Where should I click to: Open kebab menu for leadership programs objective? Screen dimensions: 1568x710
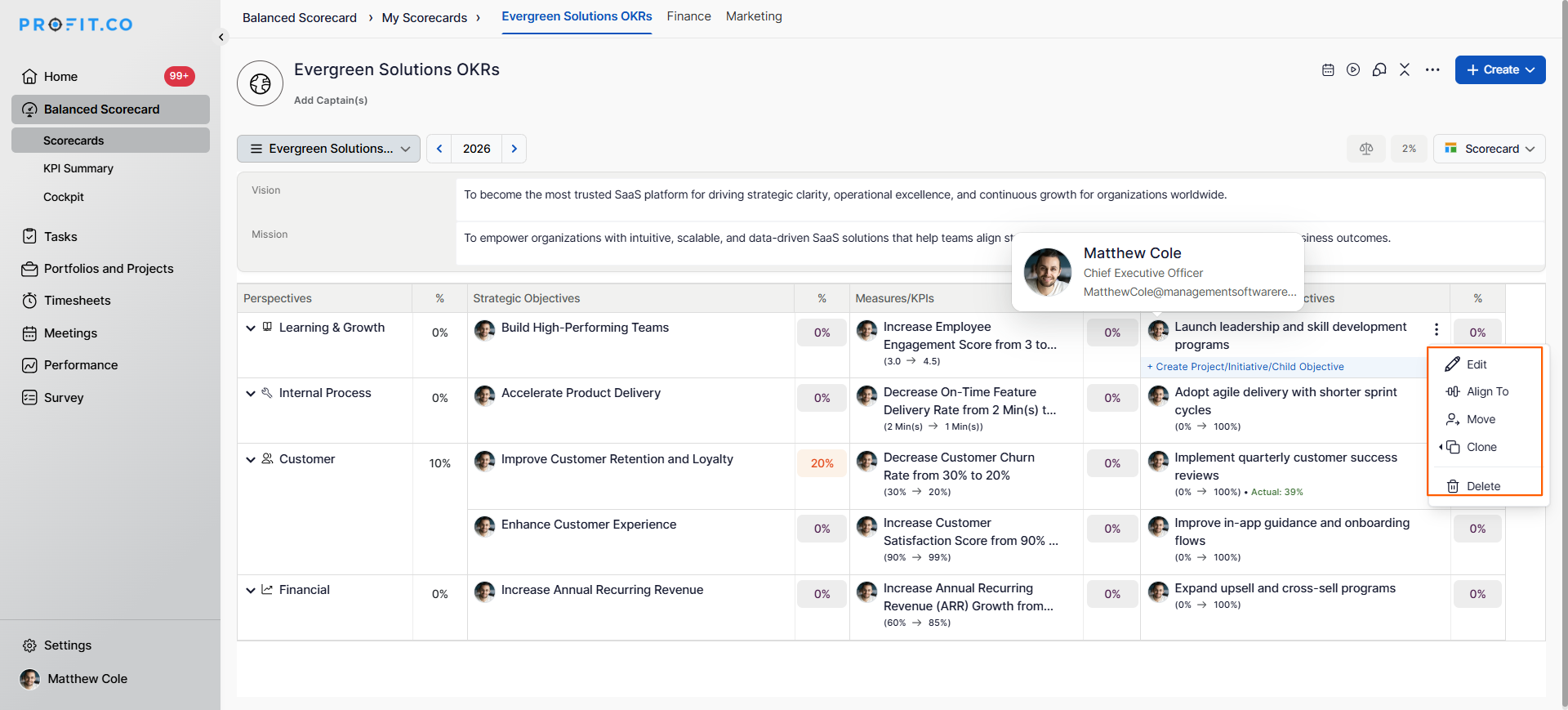(x=1437, y=329)
